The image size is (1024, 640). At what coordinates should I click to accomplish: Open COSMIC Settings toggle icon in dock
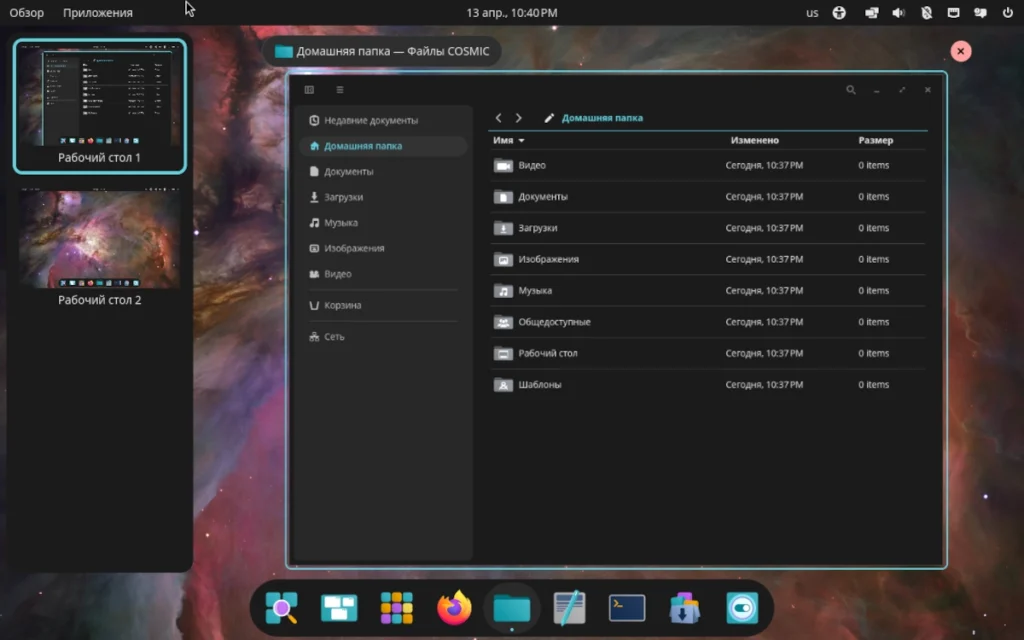(742, 607)
